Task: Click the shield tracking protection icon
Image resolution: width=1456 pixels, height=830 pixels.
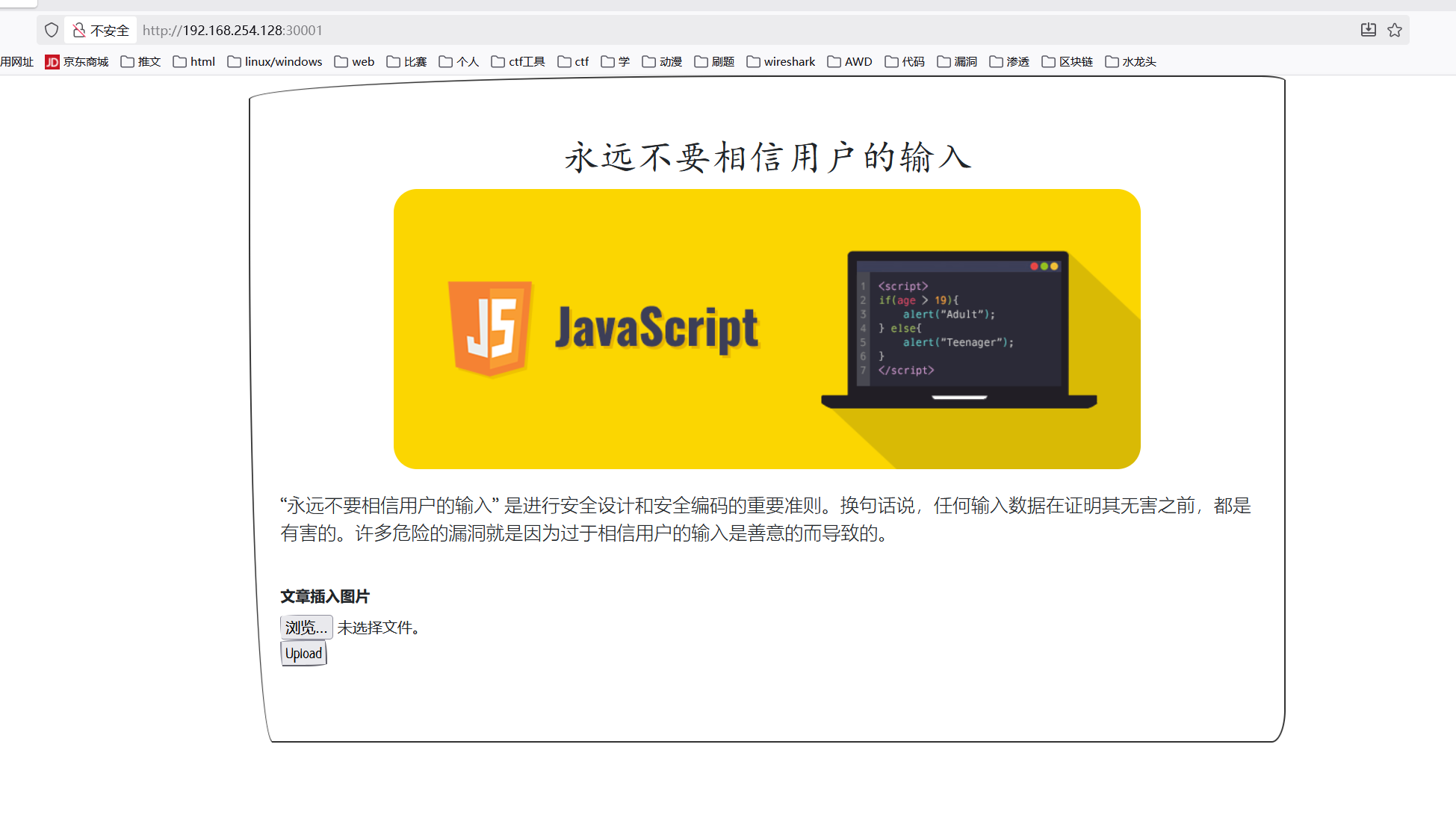Action: 52,30
